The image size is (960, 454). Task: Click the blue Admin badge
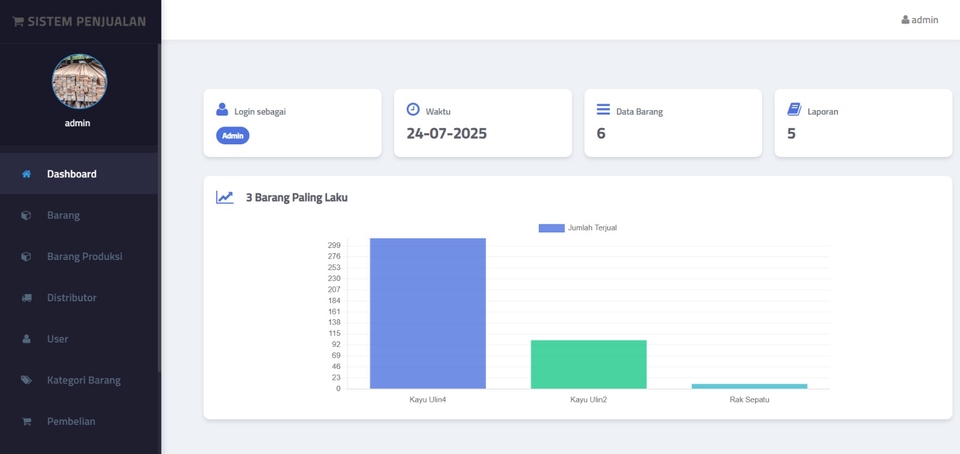(232, 135)
